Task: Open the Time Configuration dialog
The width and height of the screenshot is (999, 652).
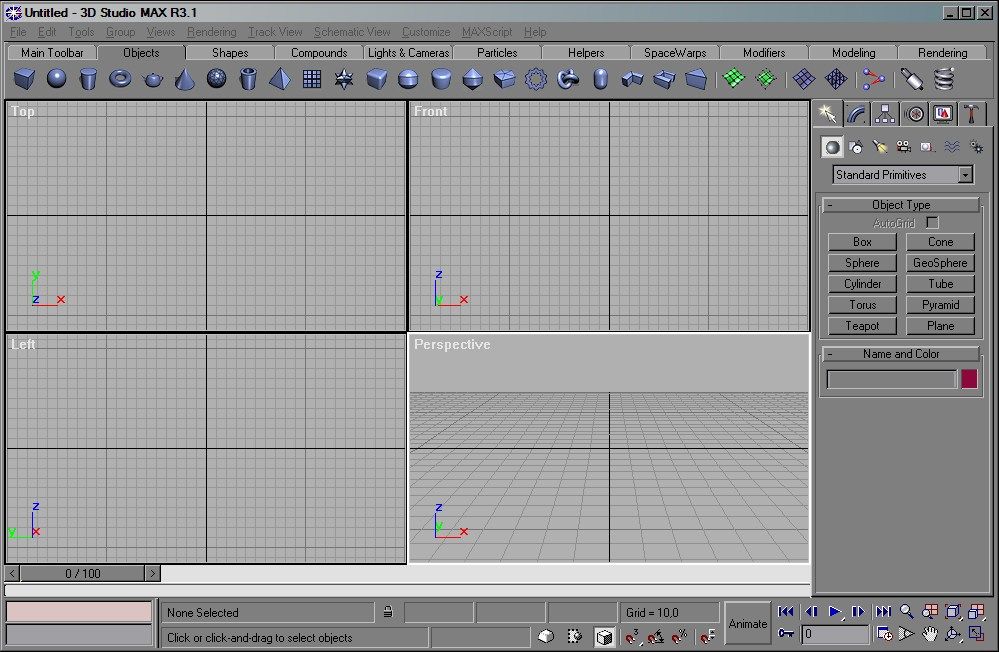Action: click(x=884, y=634)
